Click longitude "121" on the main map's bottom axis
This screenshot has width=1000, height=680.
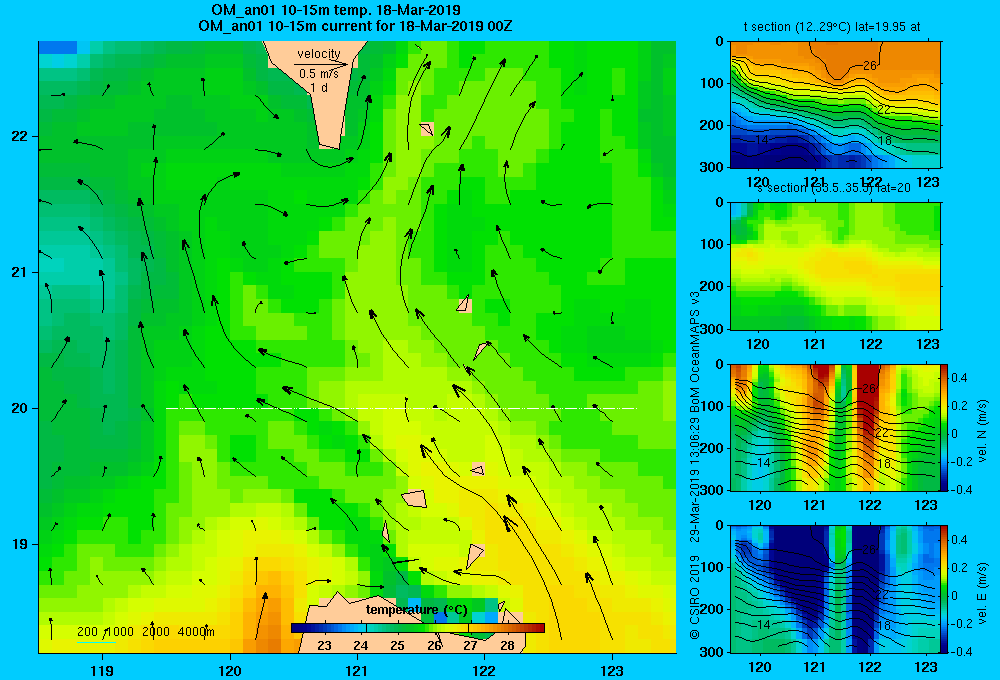coord(357,670)
